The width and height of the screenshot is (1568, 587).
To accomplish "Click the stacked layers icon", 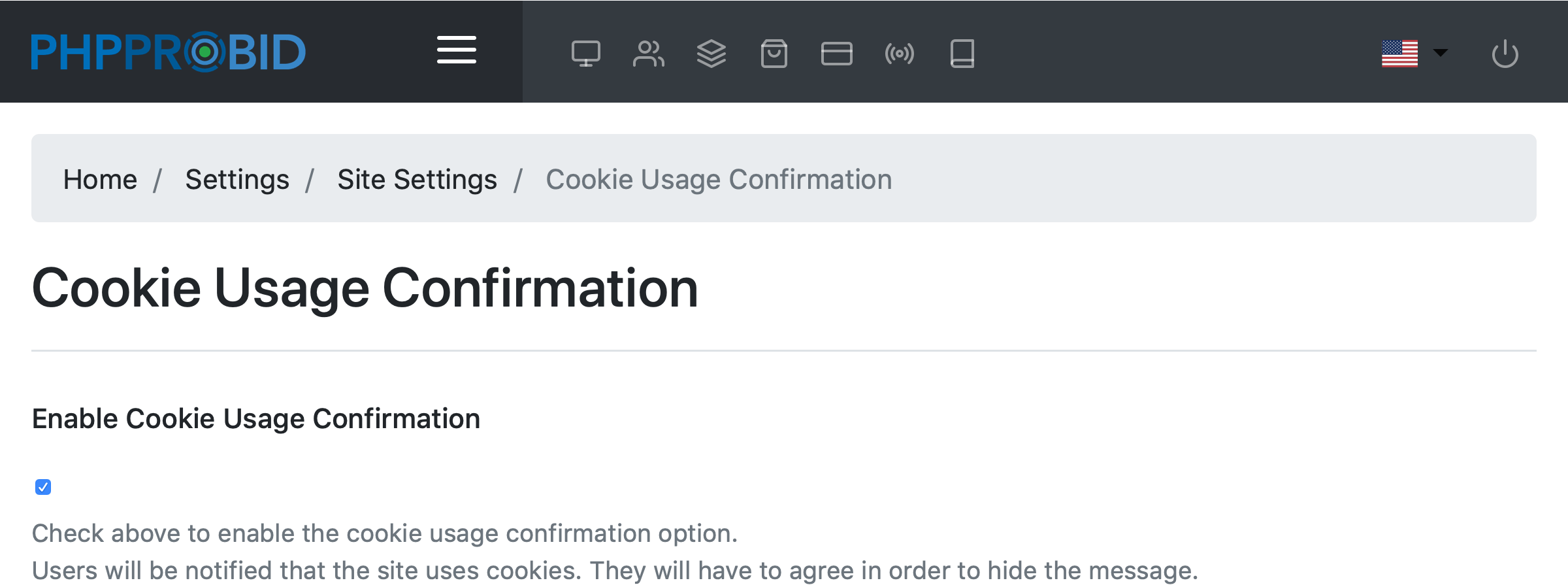I will tap(711, 54).
